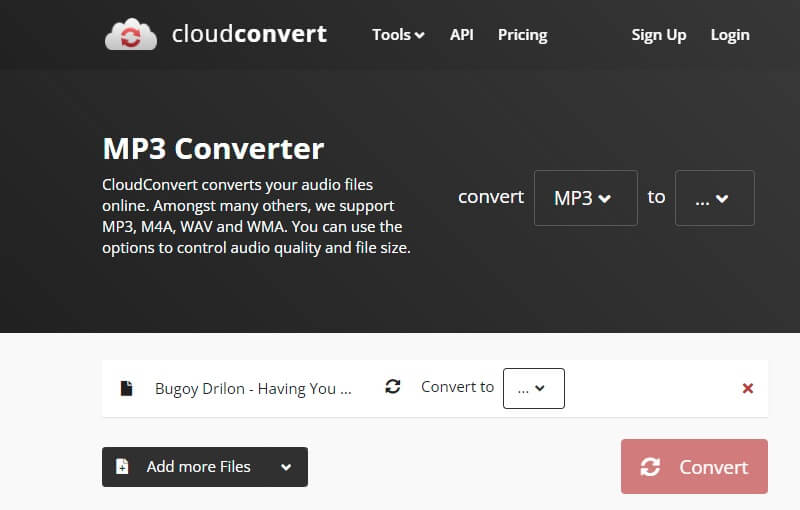The image size is (800, 510).
Task: Click the MP3 Converter heading
Action: coord(213,148)
